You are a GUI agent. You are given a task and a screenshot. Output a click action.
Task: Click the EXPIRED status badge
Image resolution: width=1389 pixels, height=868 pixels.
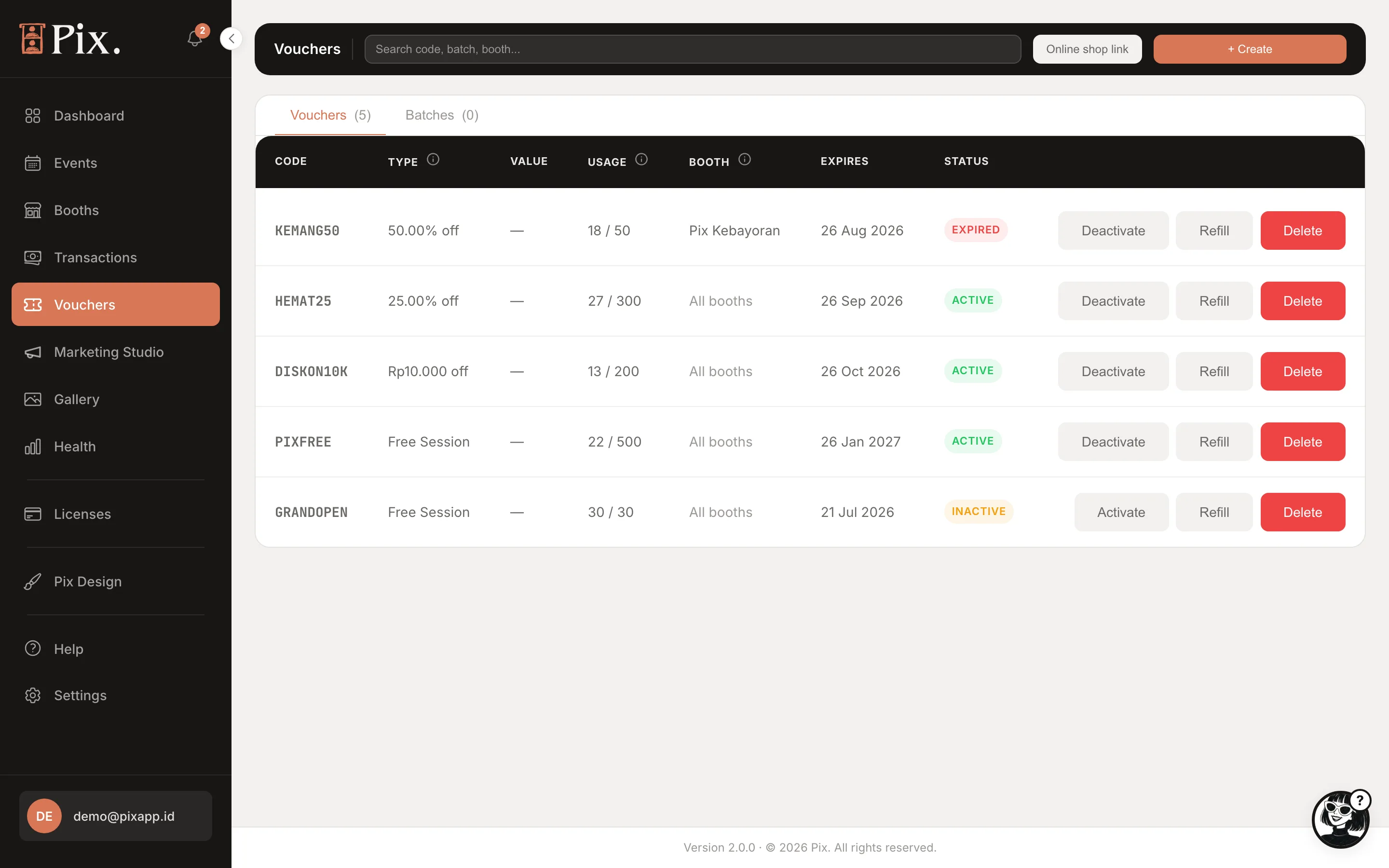click(x=976, y=230)
